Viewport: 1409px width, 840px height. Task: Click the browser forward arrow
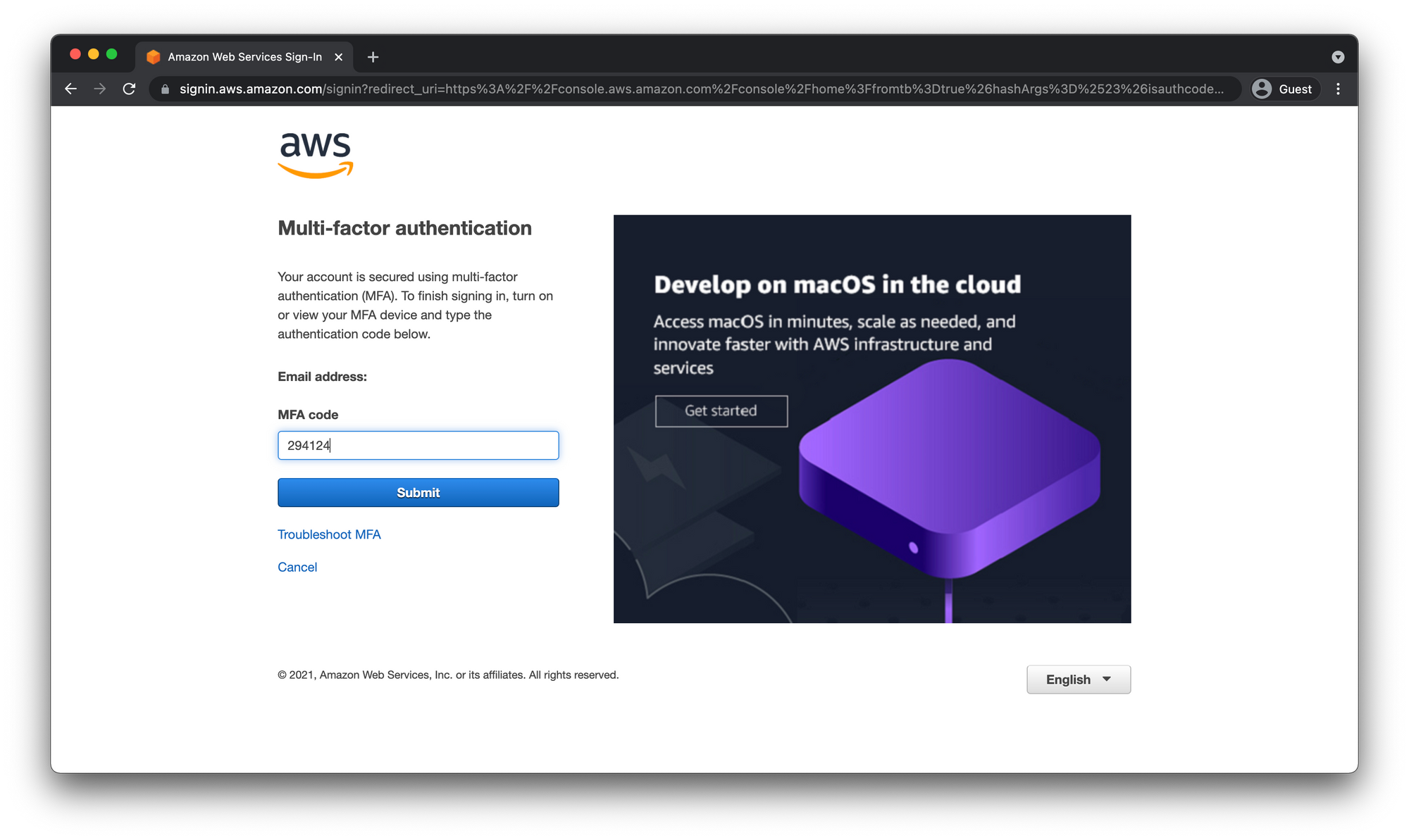(100, 89)
